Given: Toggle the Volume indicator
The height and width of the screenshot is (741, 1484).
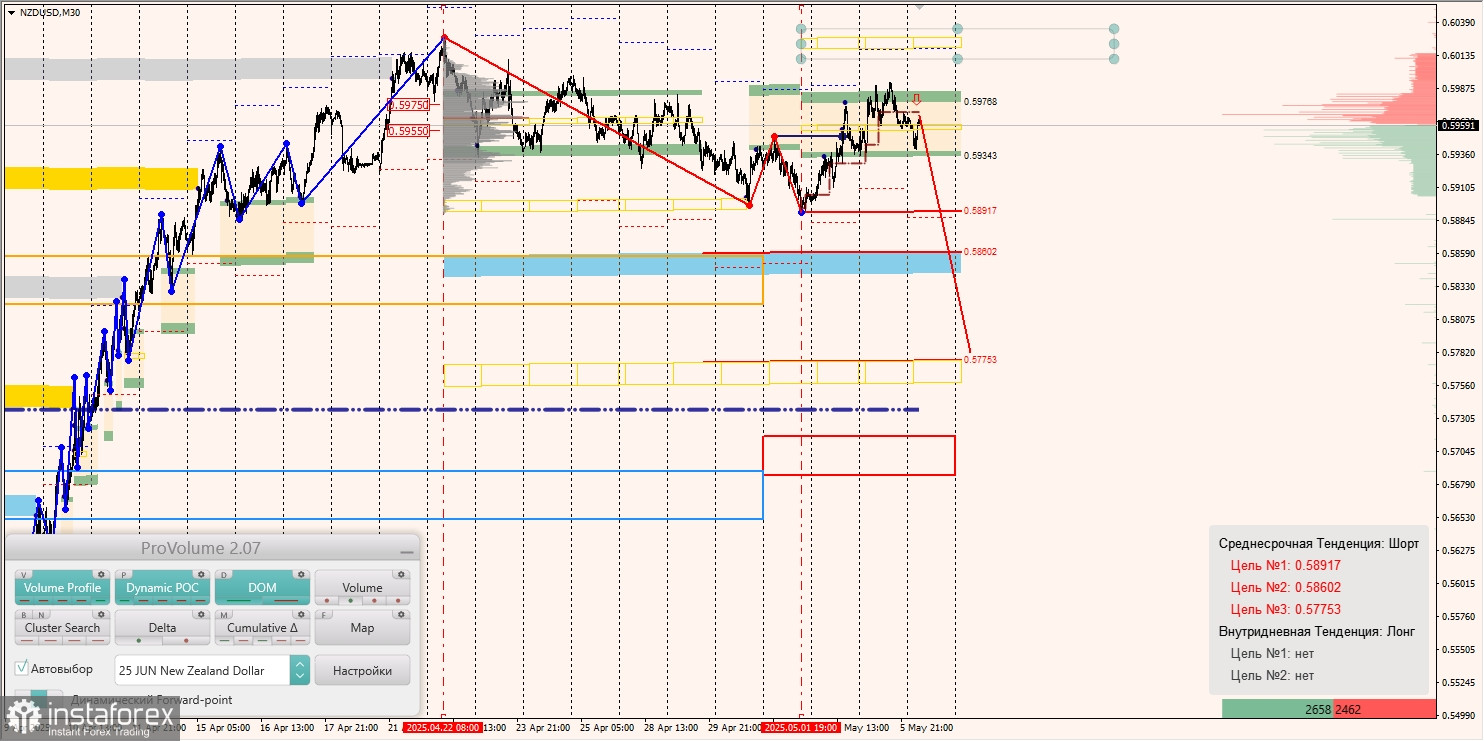Looking at the screenshot, I should [x=362, y=588].
